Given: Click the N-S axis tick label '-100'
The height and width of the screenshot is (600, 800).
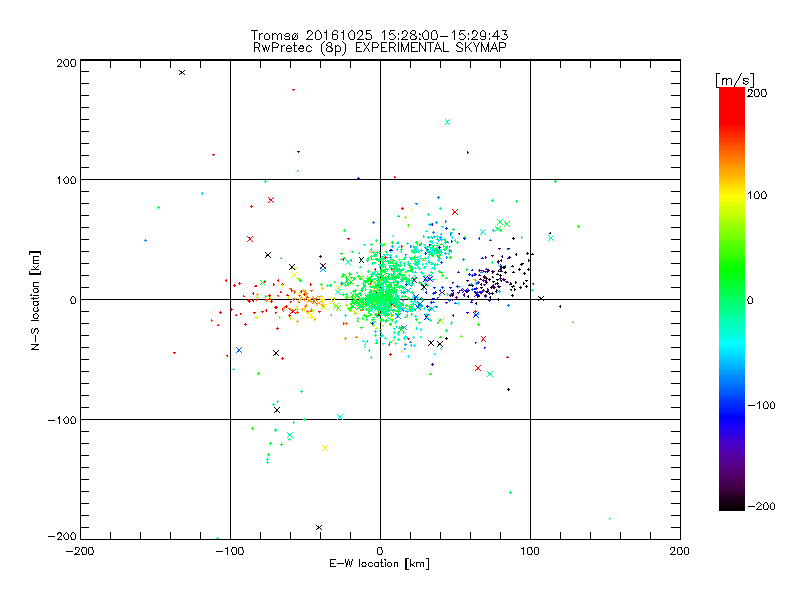Looking at the screenshot, I should coord(62,420).
